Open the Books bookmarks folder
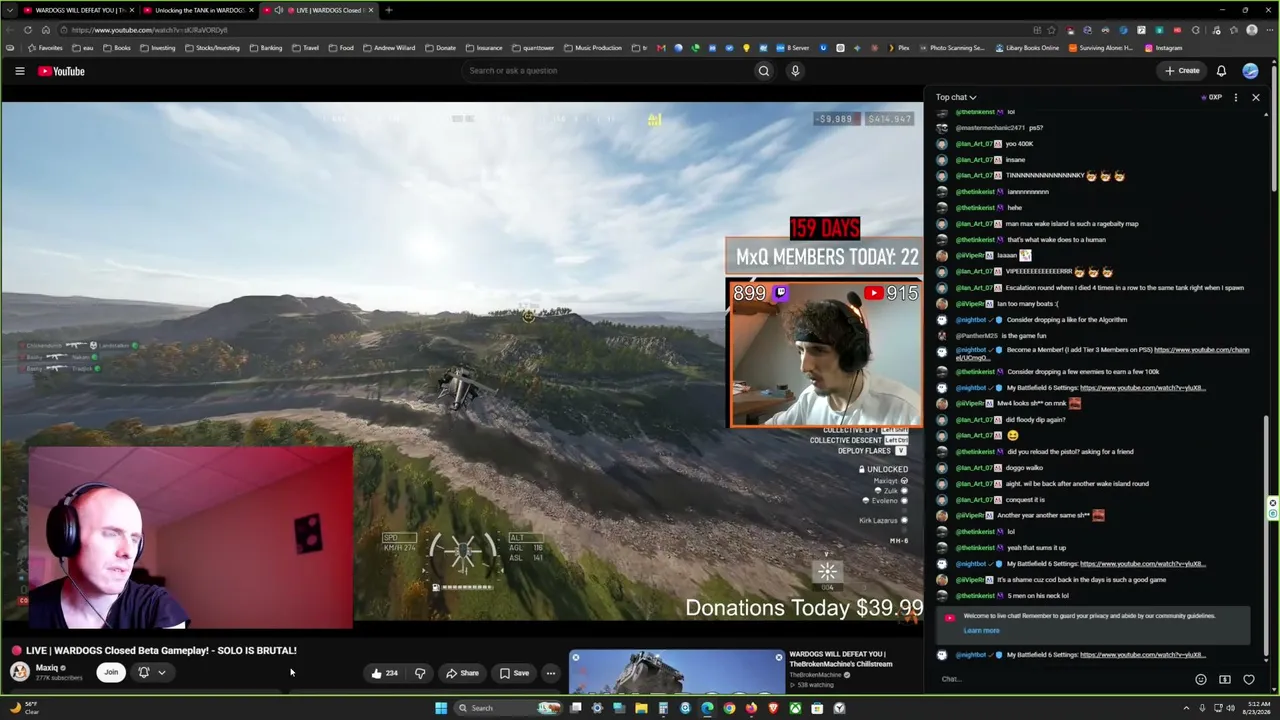This screenshot has height=720, width=1280. pyautogui.click(x=116, y=48)
